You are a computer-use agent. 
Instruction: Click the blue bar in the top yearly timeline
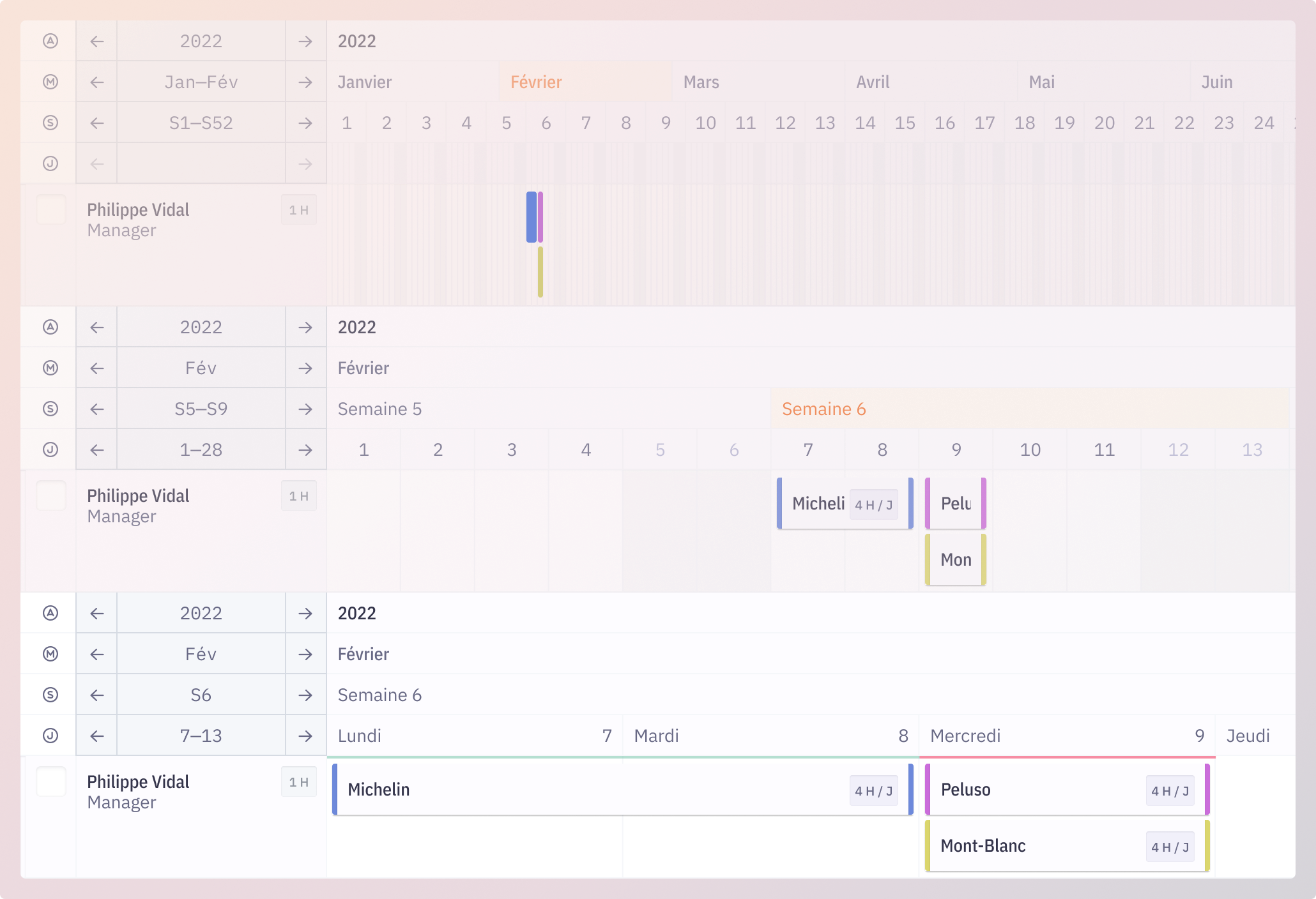pos(531,217)
